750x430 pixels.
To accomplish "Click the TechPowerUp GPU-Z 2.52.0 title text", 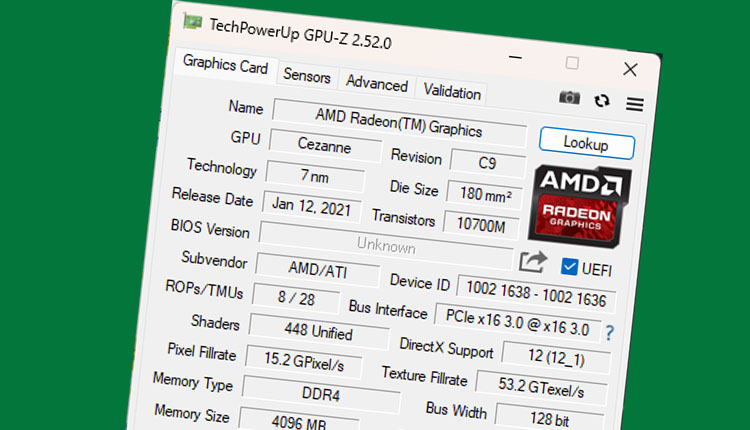I will click(300, 33).
